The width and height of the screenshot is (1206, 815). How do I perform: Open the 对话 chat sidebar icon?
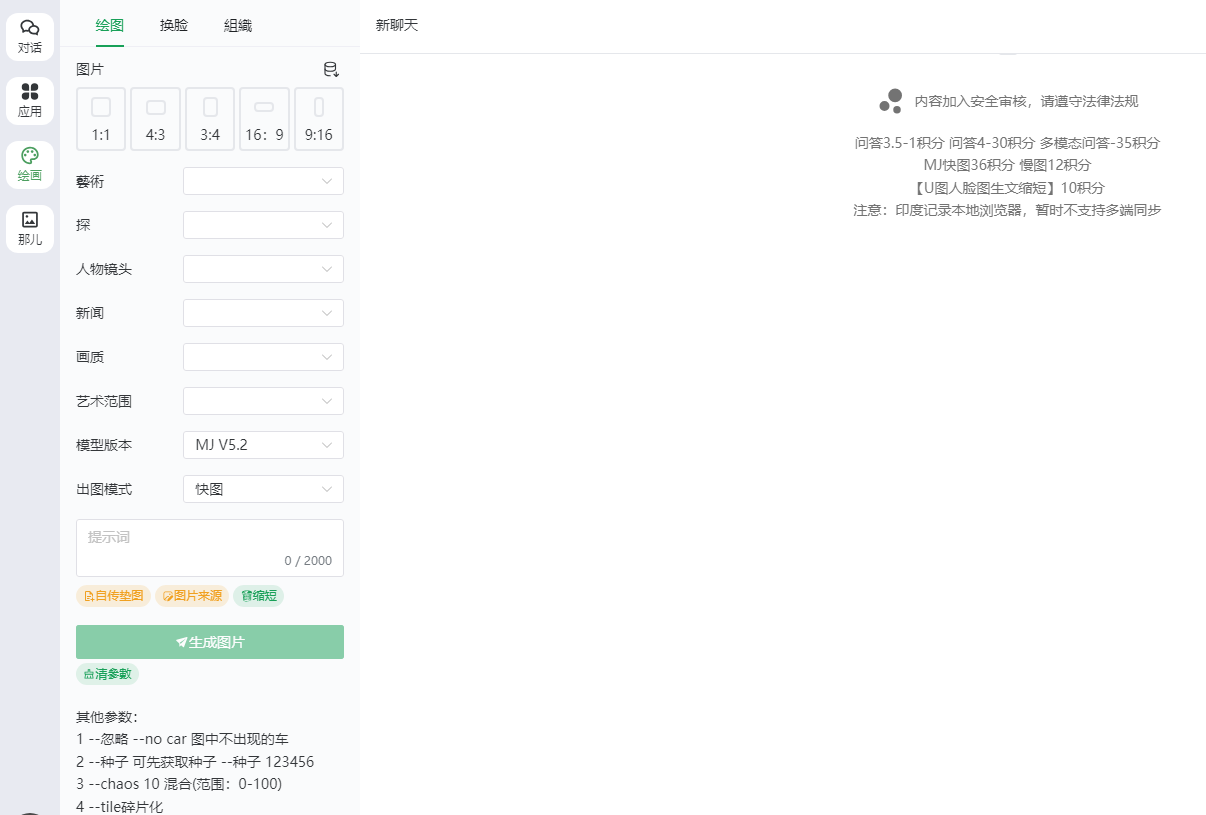30,36
